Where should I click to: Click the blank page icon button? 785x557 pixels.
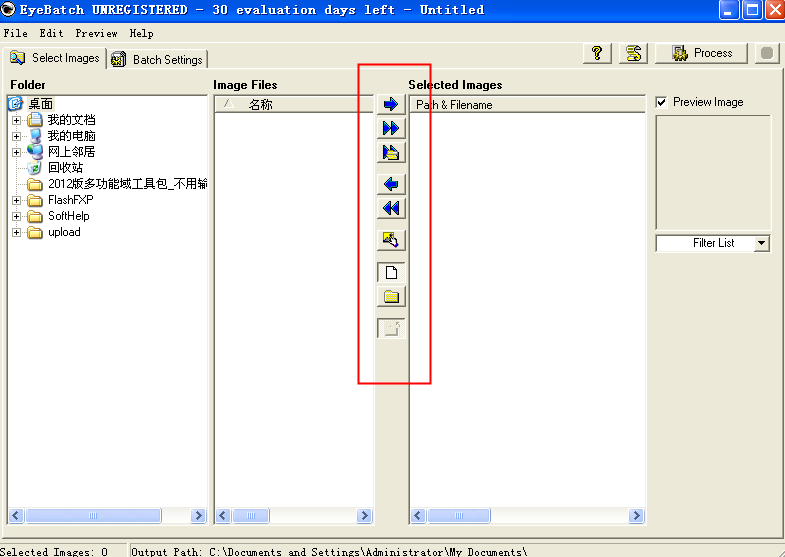pos(391,273)
